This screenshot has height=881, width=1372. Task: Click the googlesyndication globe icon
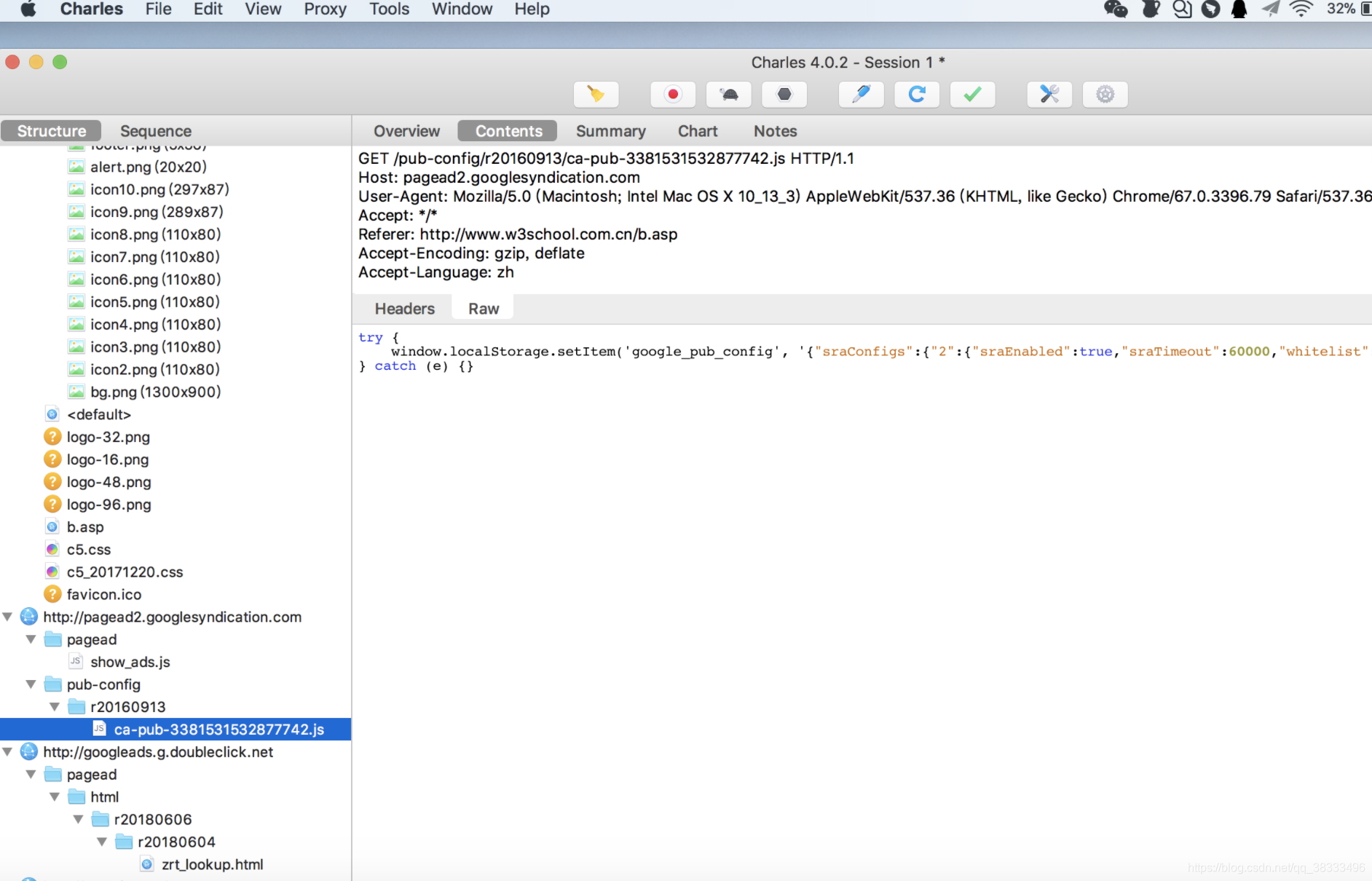[x=29, y=617]
